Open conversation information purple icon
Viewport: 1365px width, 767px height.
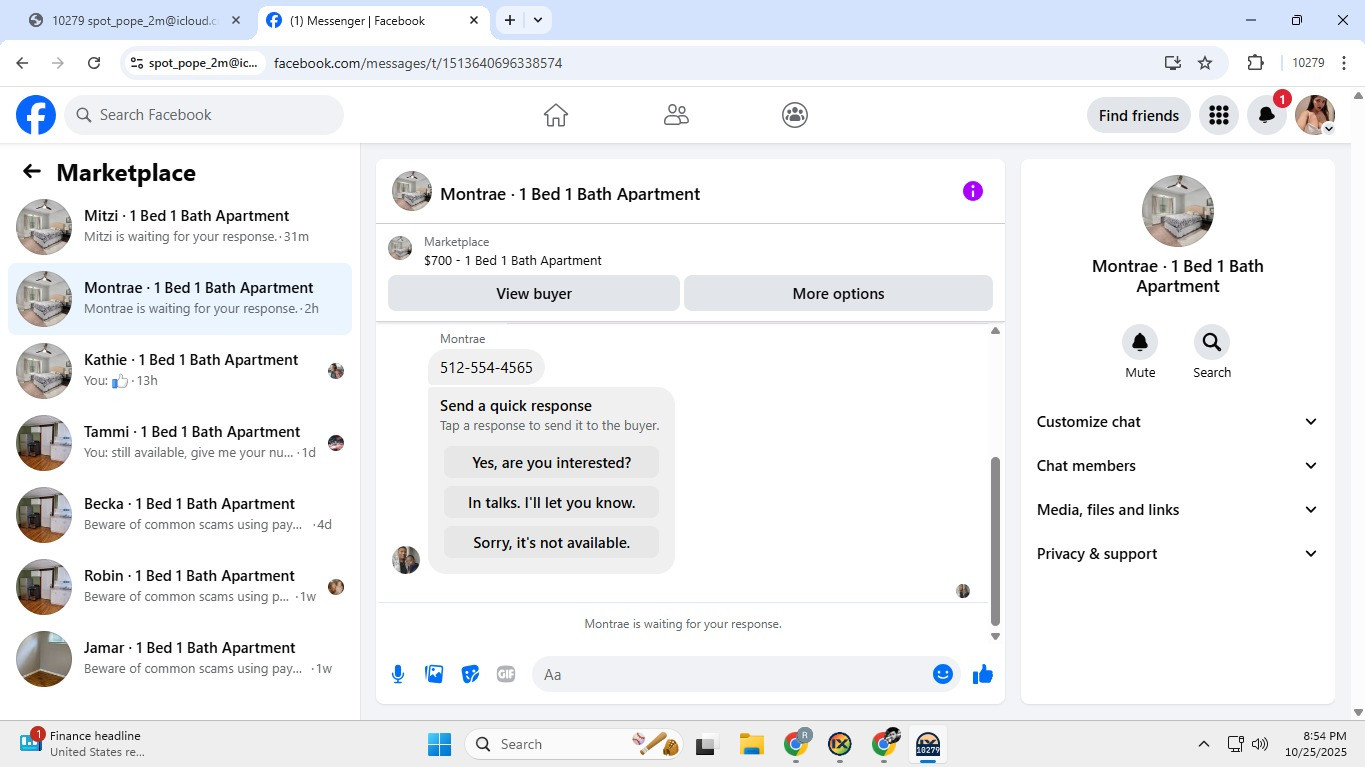(x=973, y=191)
